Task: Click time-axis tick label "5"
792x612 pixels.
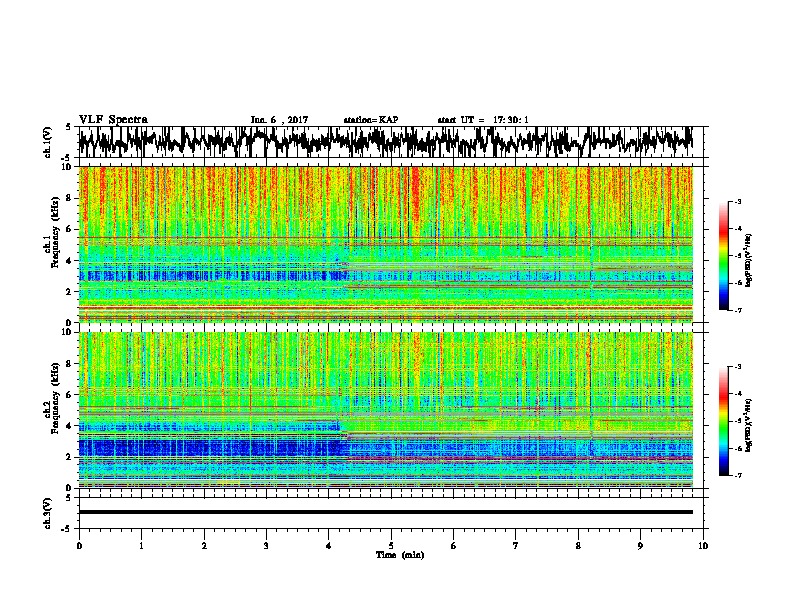Action: click(x=391, y=546)
